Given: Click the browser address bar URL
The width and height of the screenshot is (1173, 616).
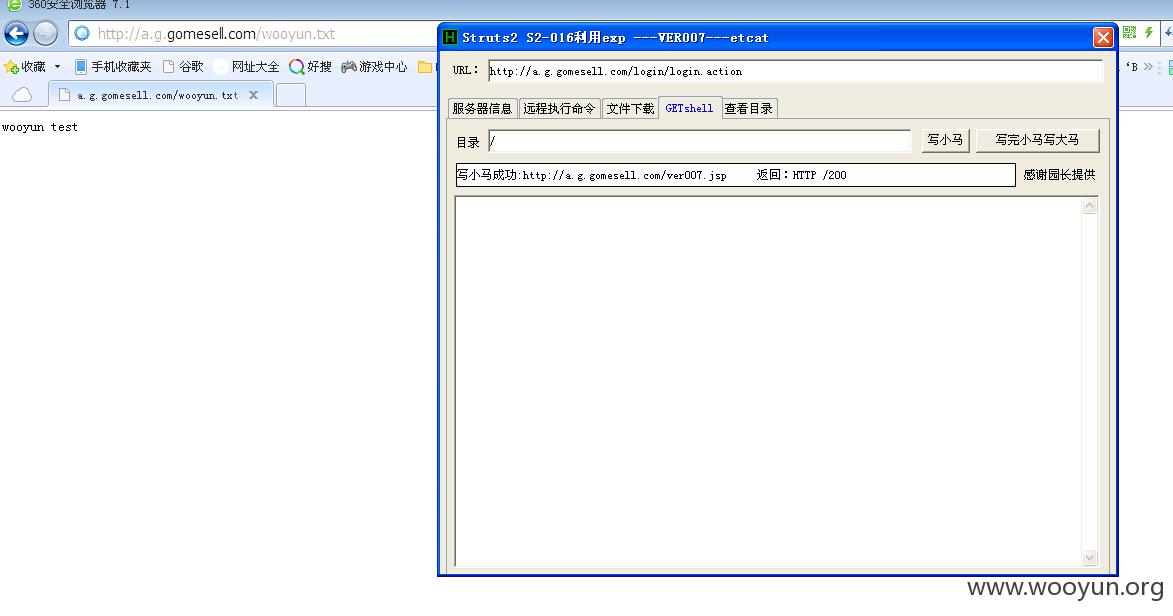Looking at the screenshot, I should point(216,34).
